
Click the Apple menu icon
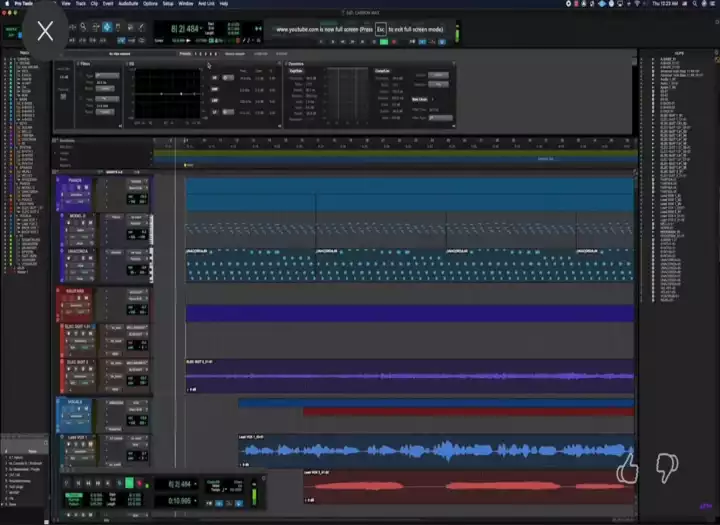6,4
